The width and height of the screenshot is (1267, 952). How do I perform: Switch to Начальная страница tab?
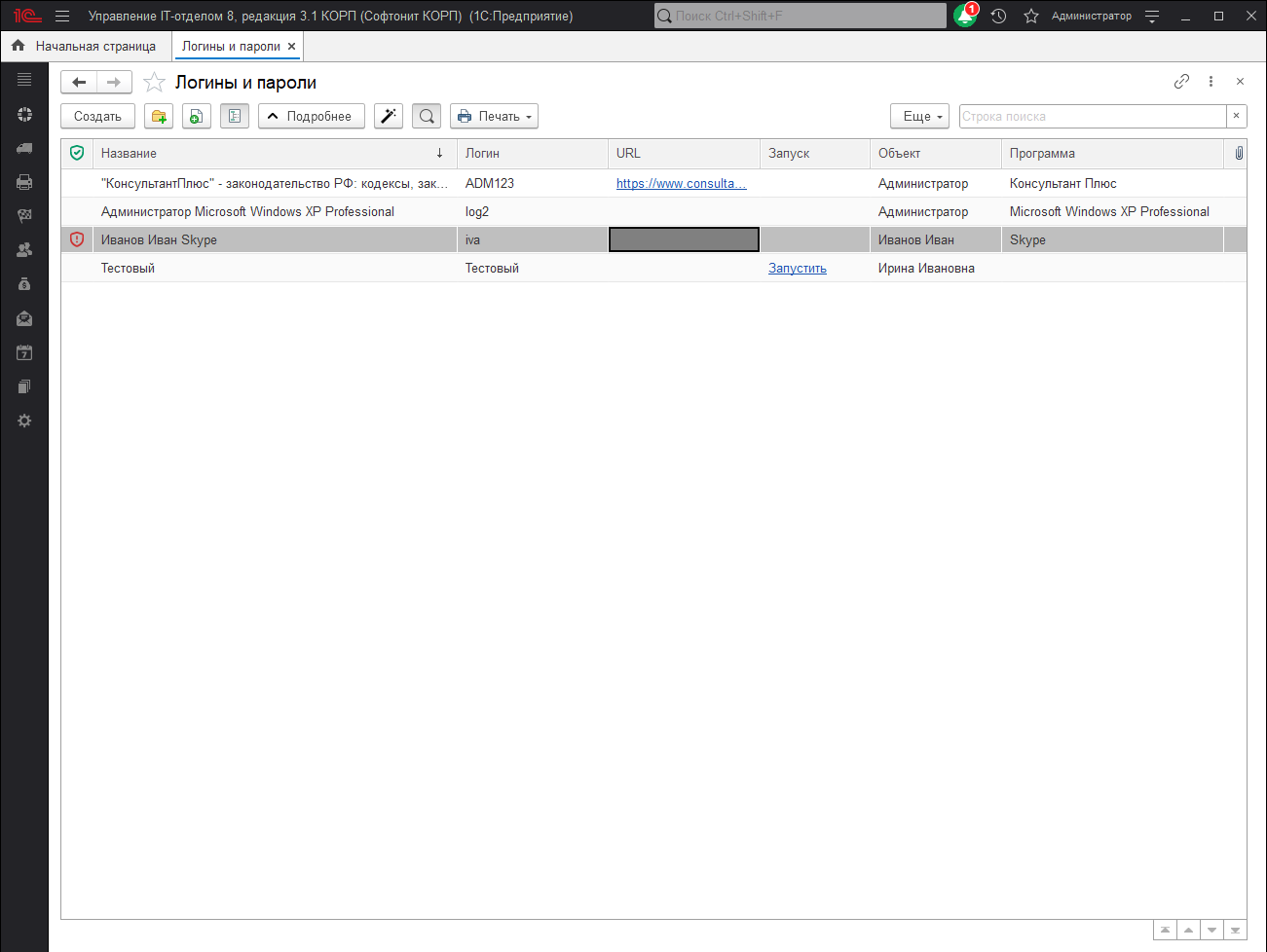tap(86, 47)
